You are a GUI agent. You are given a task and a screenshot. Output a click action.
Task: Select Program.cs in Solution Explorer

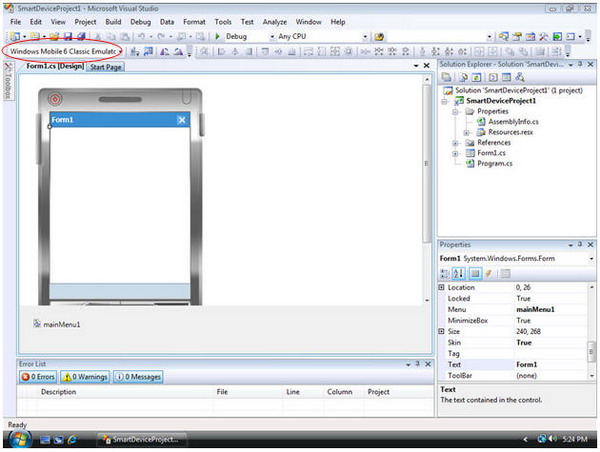pos(494,163)
